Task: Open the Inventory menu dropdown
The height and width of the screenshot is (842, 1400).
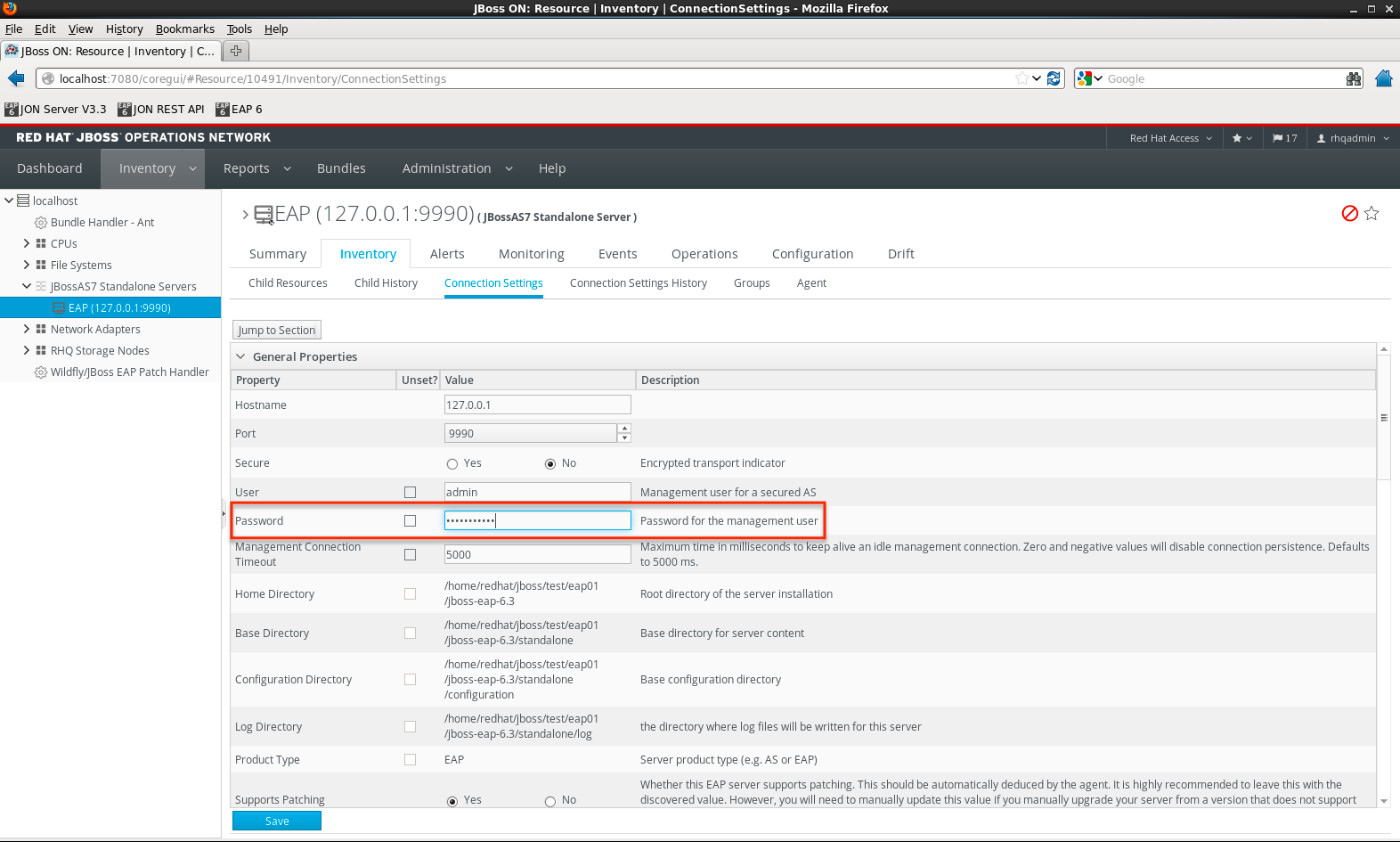Action: tap(192, 168)
